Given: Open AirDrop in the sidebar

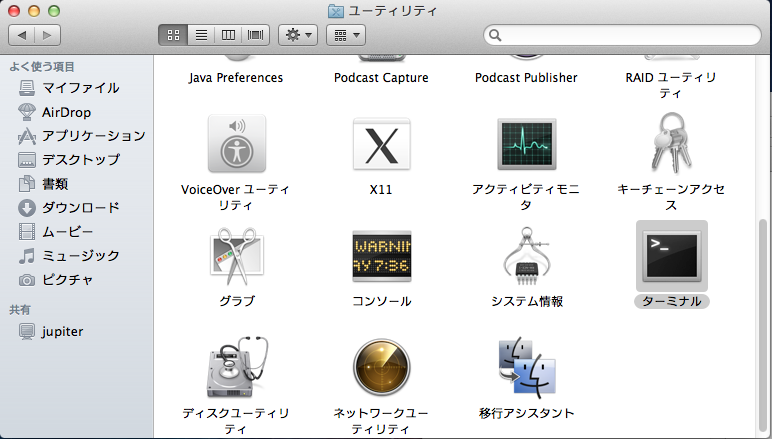Looking at the screenshot, I should (x=77, y=112).
